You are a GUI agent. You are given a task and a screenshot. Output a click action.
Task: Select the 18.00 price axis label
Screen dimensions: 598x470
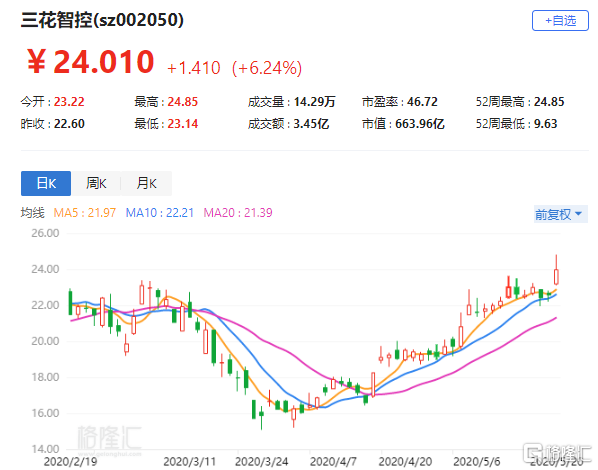tap(45, 377)
